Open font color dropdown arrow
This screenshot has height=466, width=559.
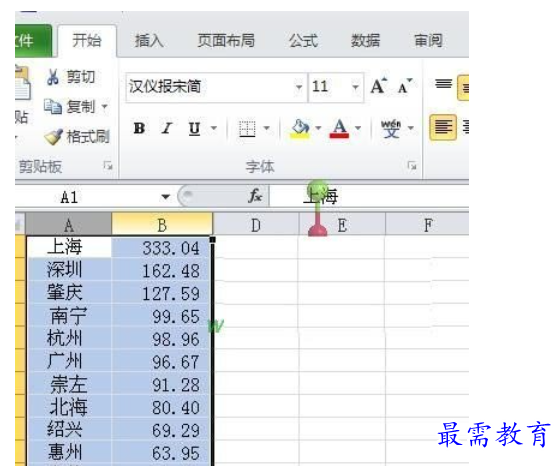pyautogui.click(x=358, y=128)
